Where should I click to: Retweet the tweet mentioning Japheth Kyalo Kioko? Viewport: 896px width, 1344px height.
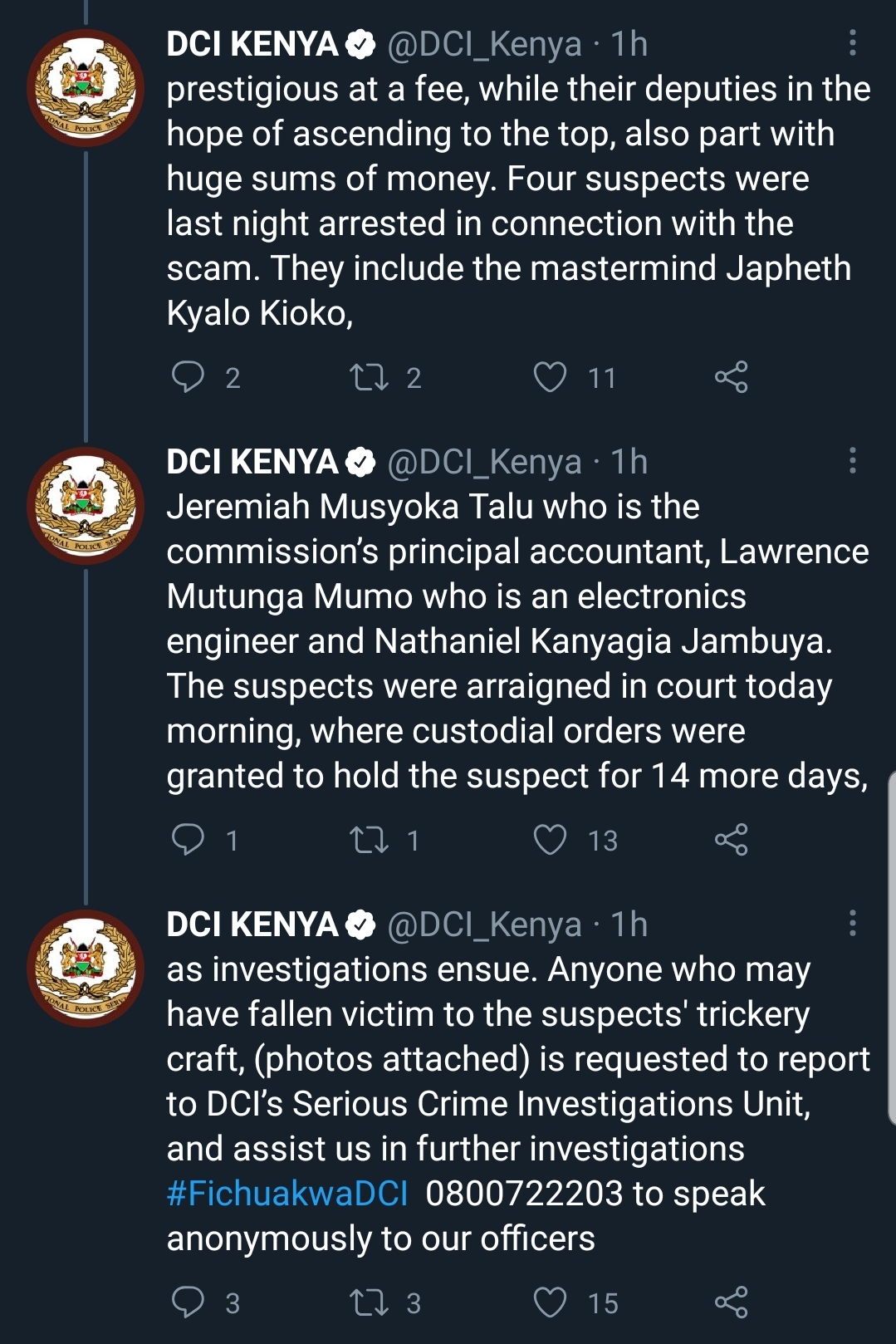click(370, 377)
